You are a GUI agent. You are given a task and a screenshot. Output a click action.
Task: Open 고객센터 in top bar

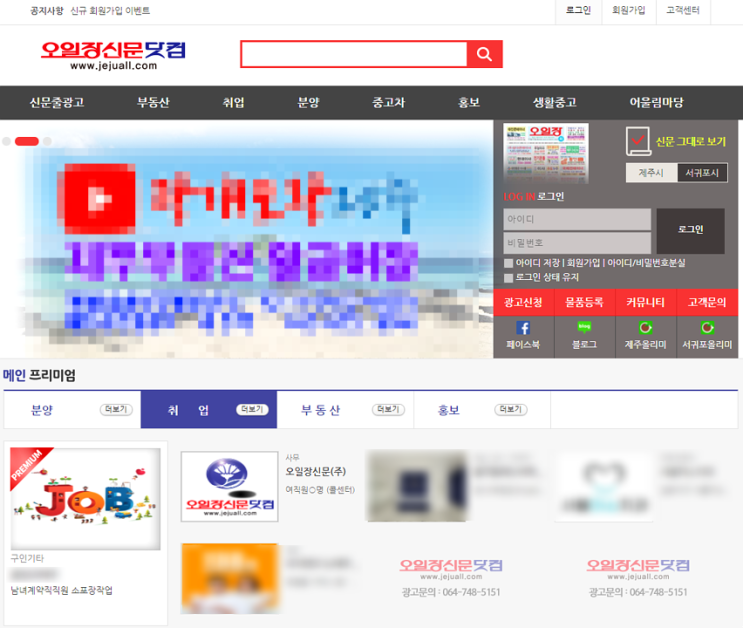[683, 10]
